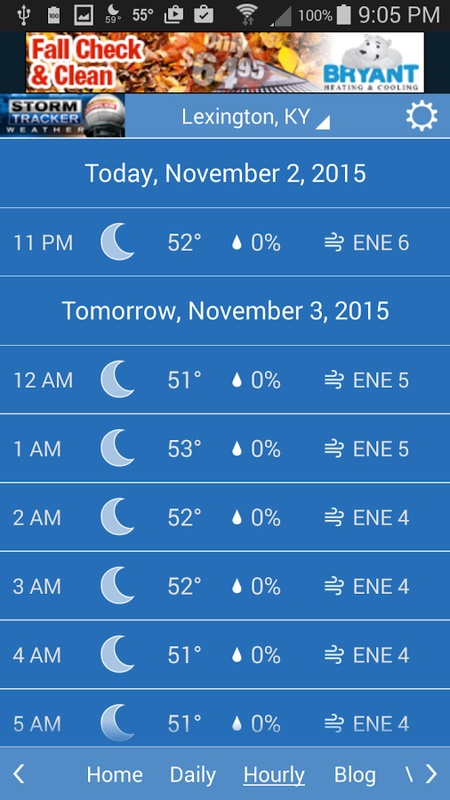Screen dimensions: 450x800
Task: Switch to the Daily tab
Action: [193, 775]
